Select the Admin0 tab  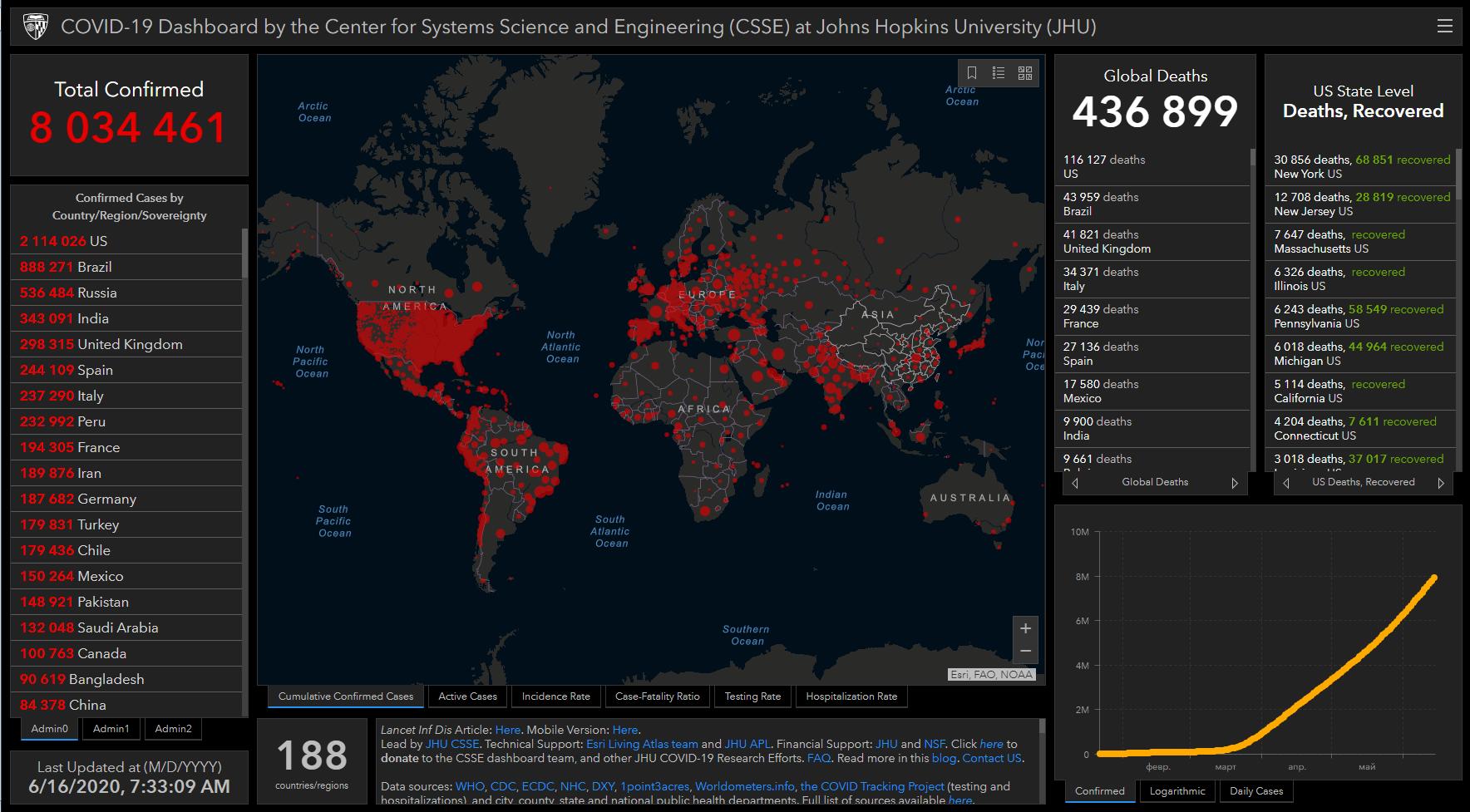[50, 729]
